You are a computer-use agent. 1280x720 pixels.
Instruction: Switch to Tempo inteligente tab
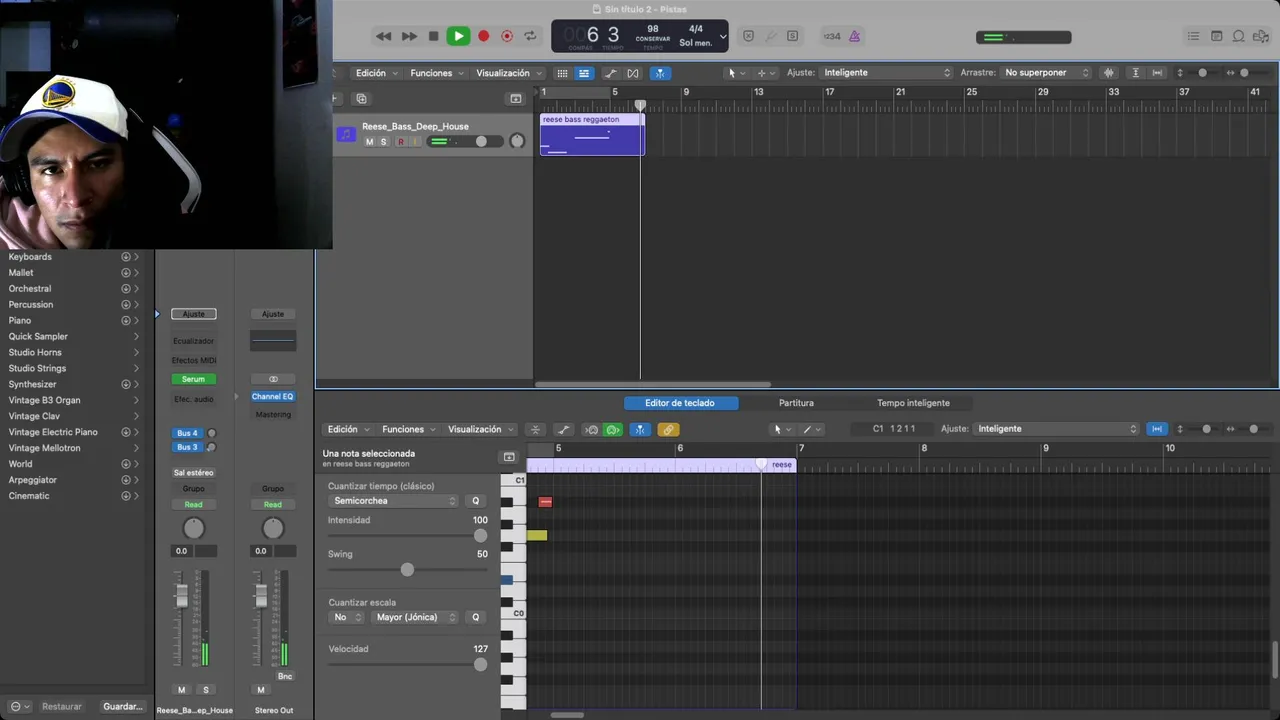click(x=913, y=403)
